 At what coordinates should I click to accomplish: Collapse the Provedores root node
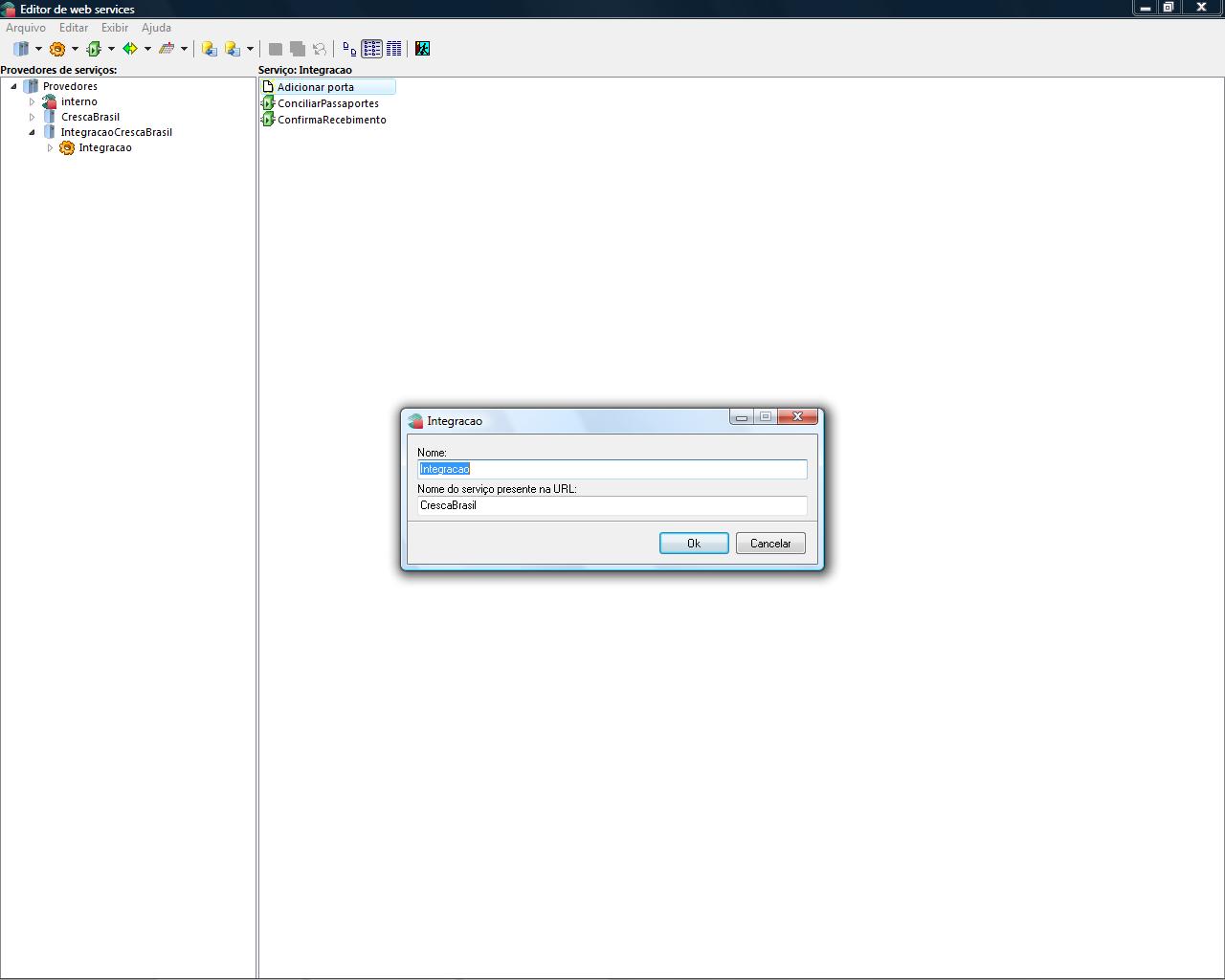pyautogui.click(x=13, y=86)
